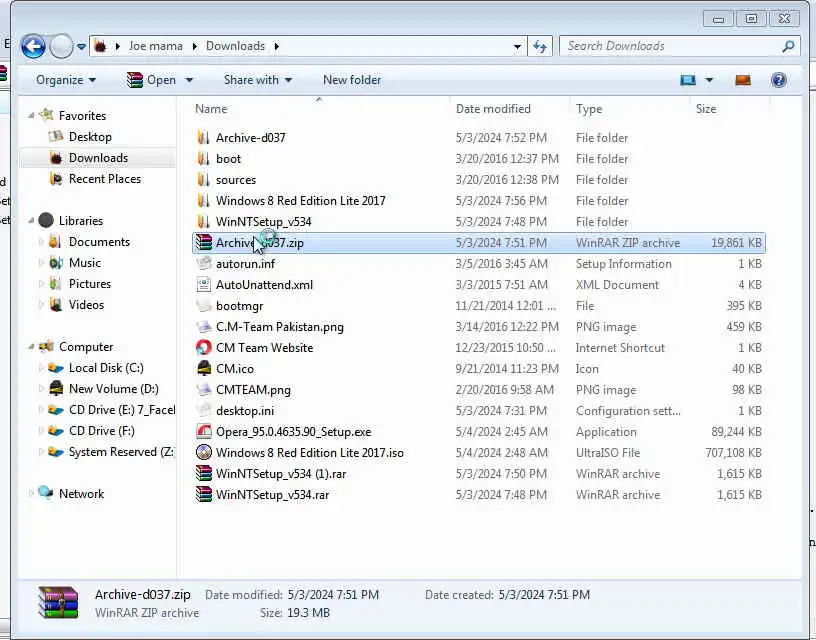Show the preview pane
The width and height of the screenshot is (816, 640).
[x=743, y=80]
